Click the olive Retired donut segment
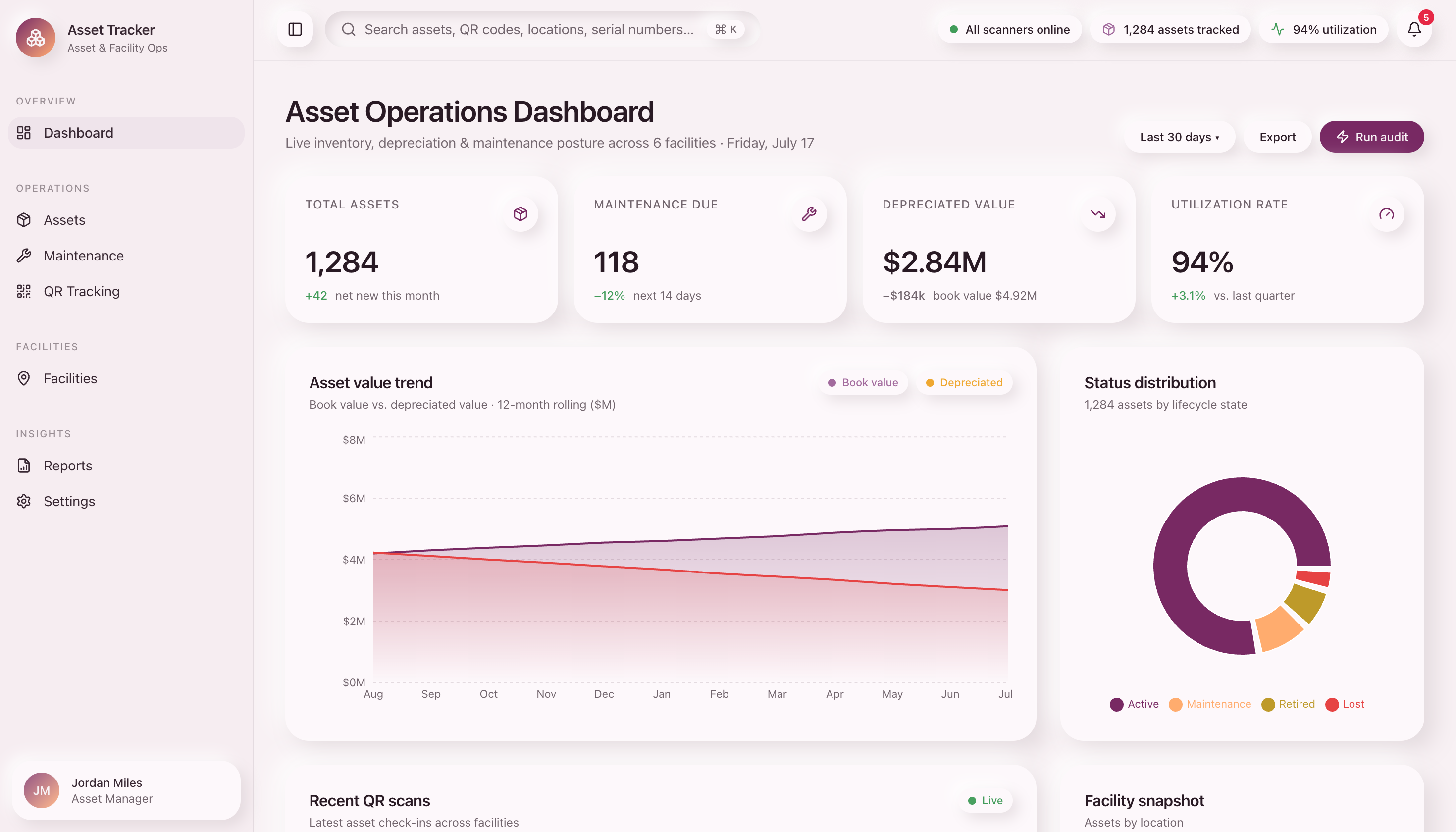The width and height of the screenshot is (1456, 832). (1306, 602)
